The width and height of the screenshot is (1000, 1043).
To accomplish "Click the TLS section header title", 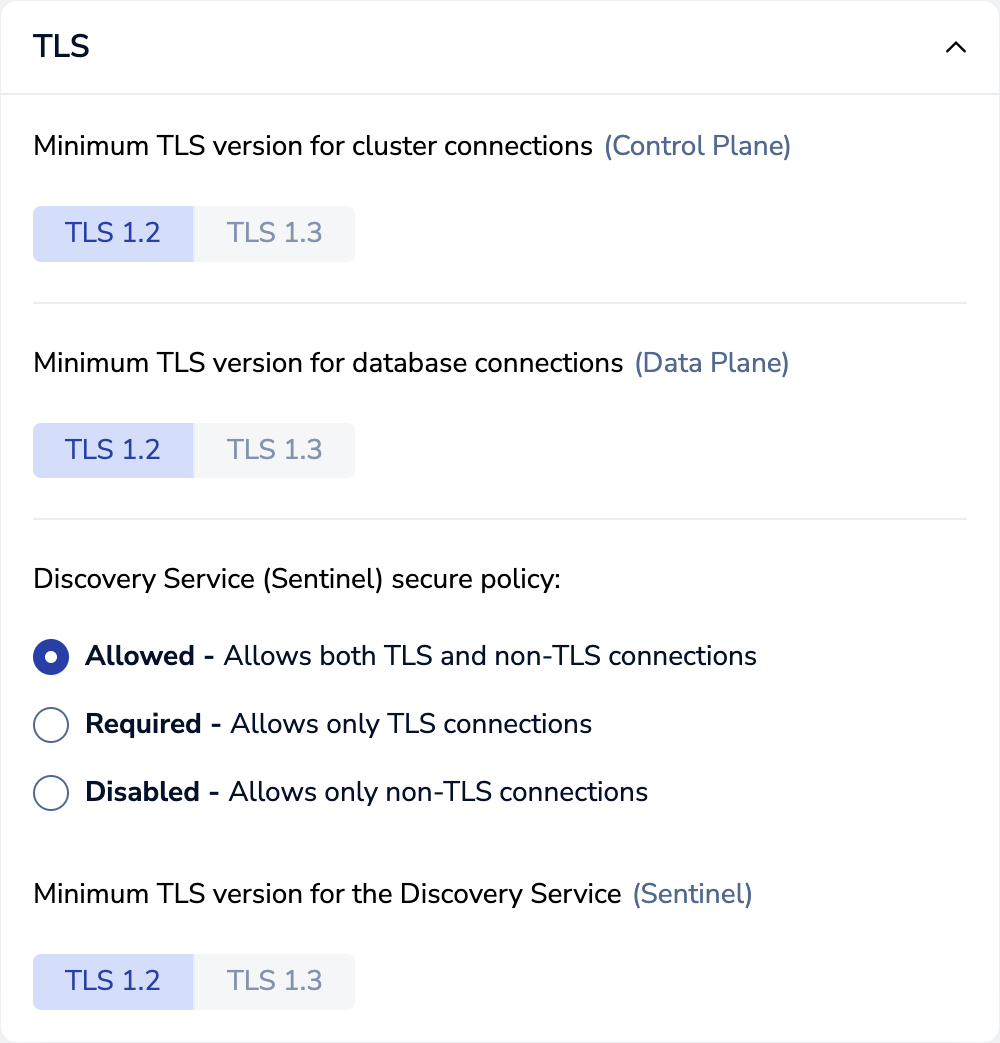I will (62, 46).
